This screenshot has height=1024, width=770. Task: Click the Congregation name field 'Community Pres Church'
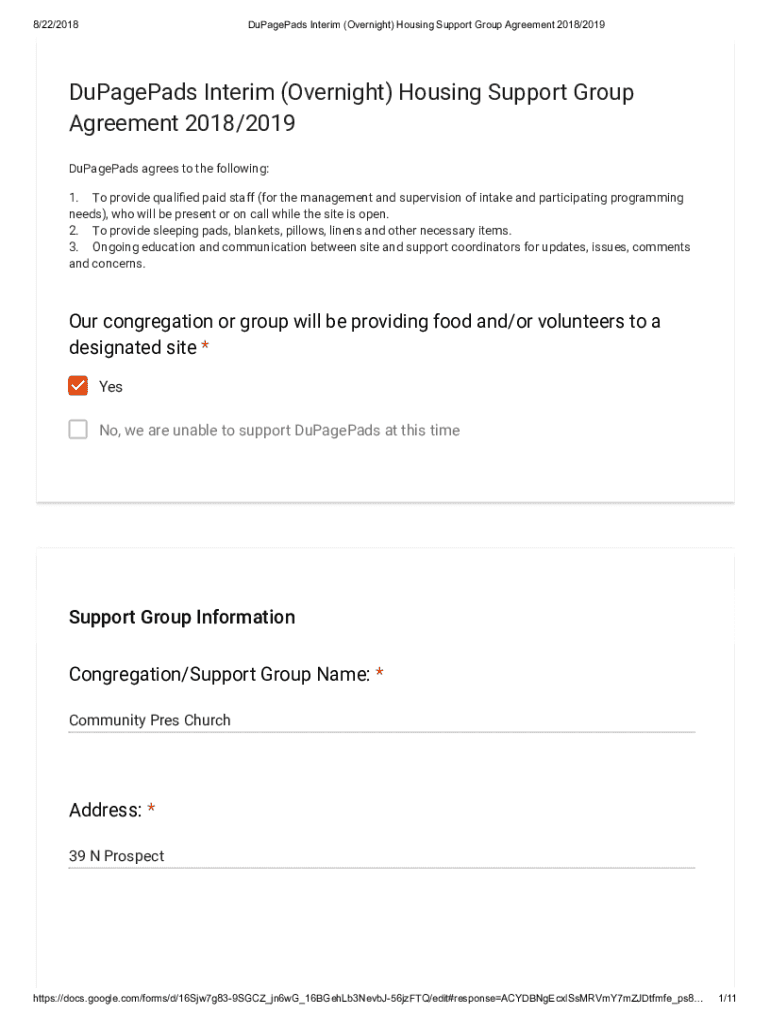(x=380, y=720)
